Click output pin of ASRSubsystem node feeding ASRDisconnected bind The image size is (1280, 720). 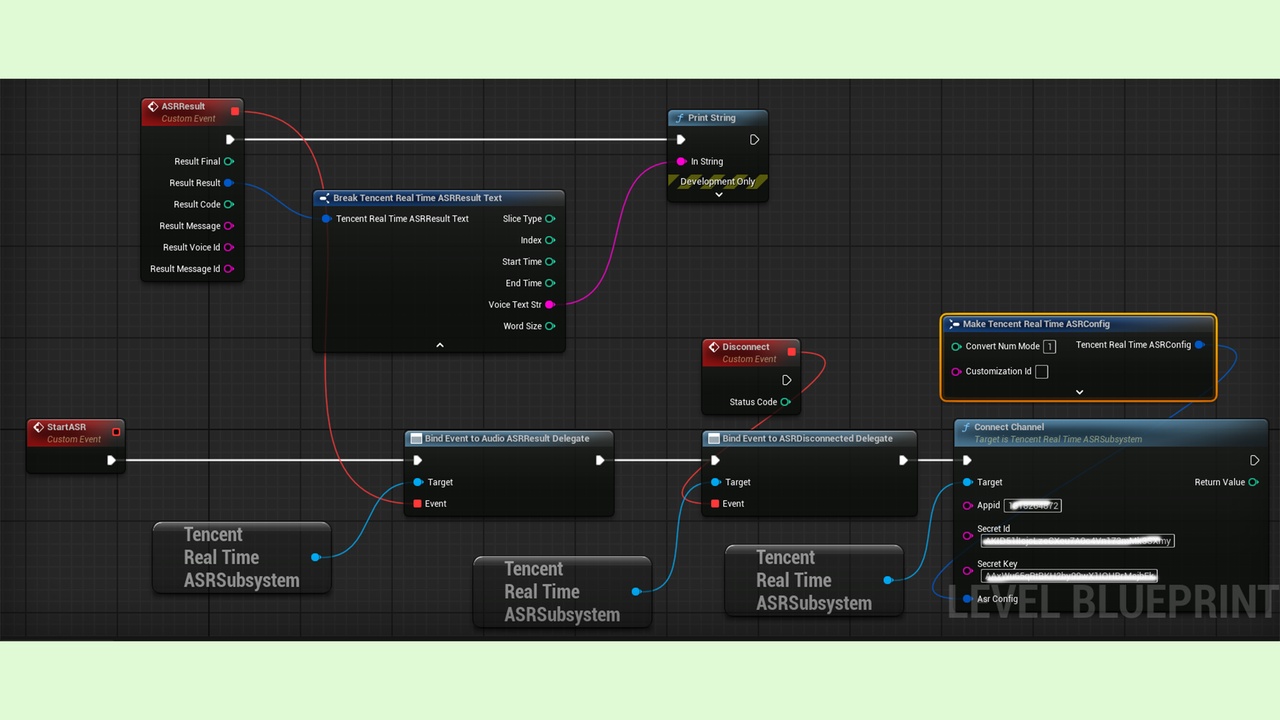tap(636, 591)
